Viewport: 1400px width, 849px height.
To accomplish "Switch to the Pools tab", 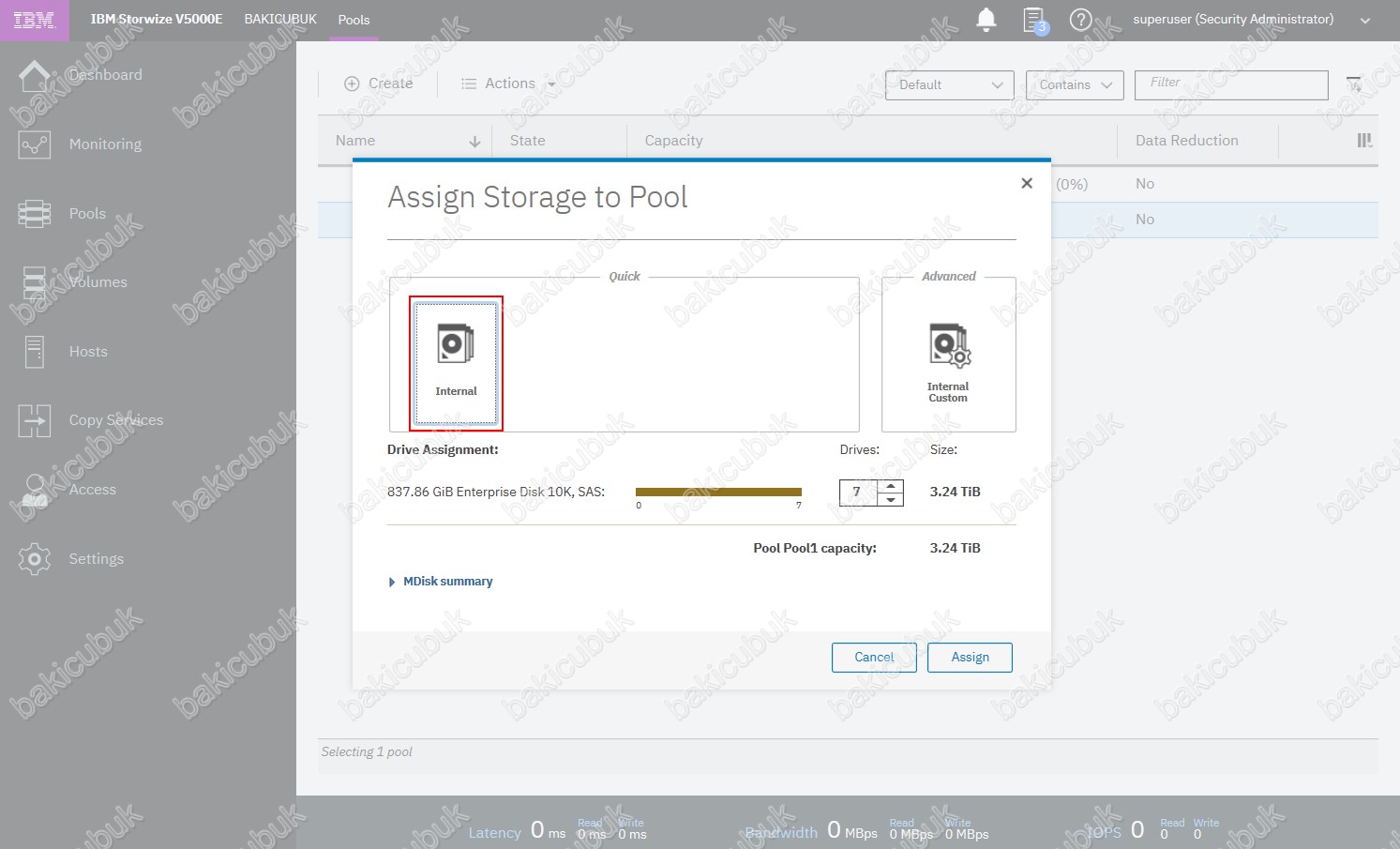I will click(354, 20).
